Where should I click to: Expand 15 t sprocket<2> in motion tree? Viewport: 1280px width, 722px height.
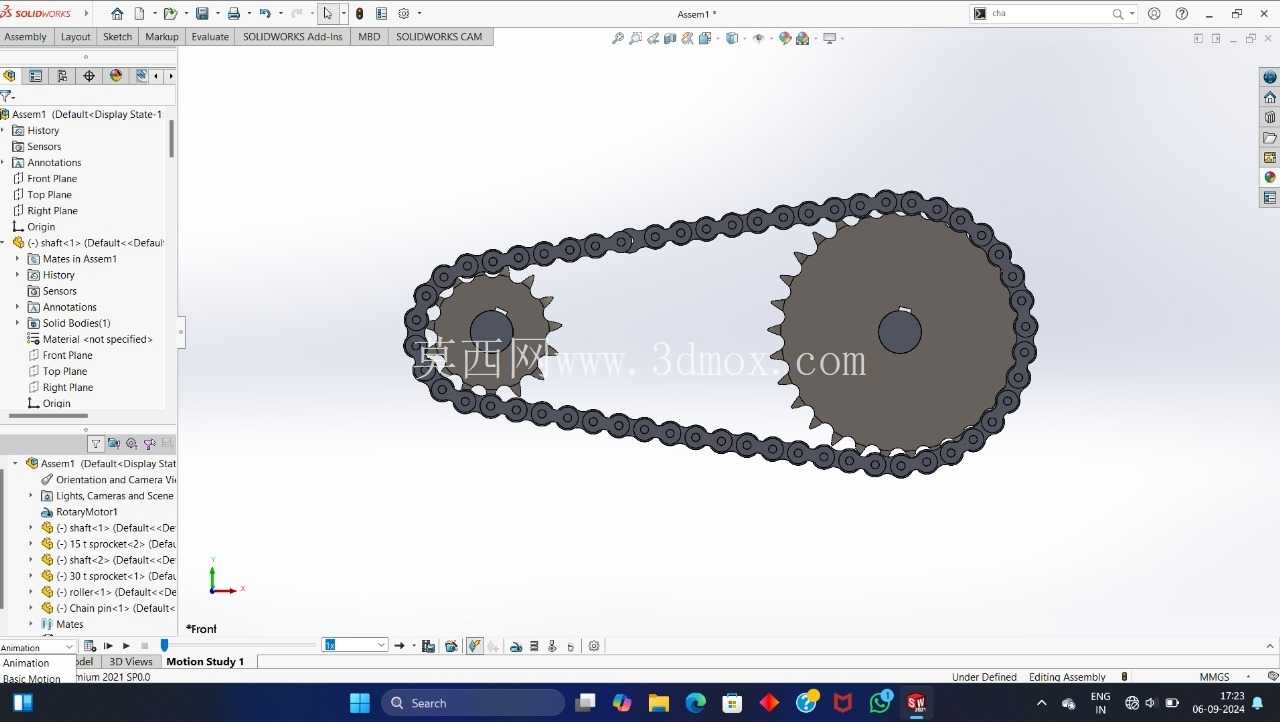coord(31,544)
